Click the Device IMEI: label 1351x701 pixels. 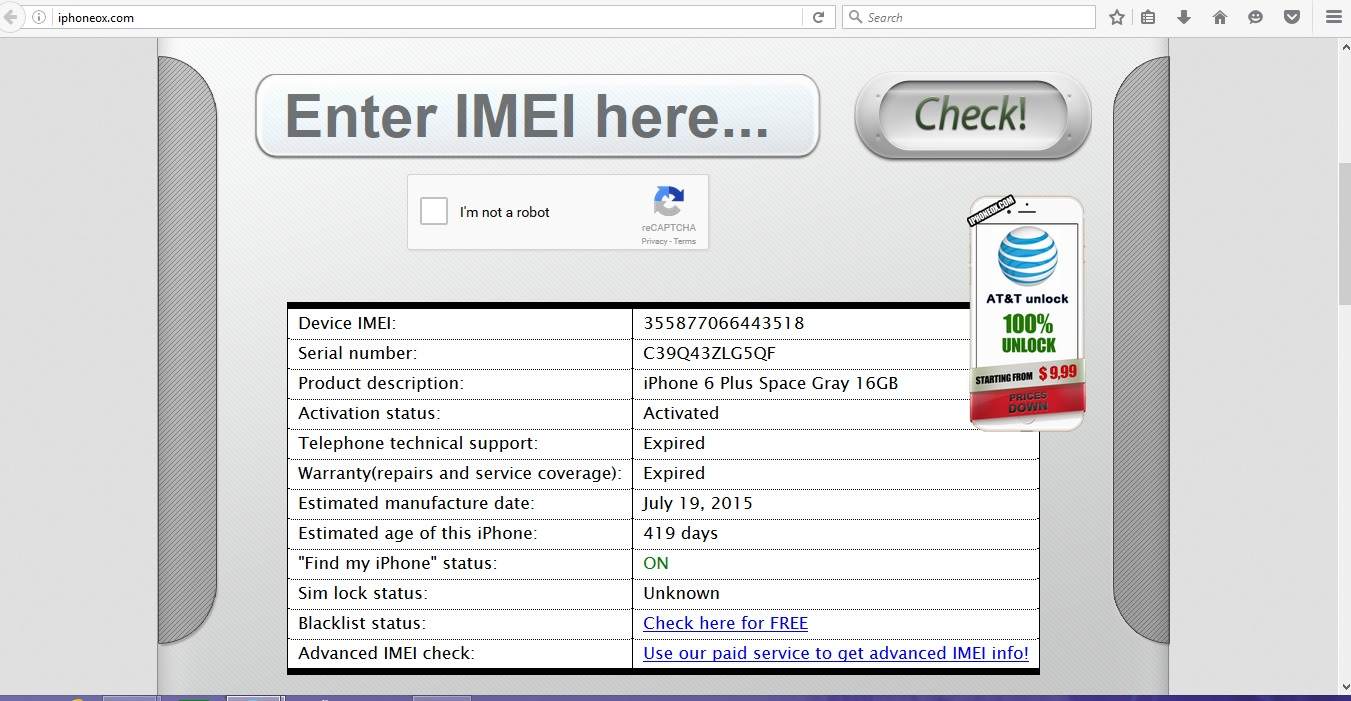(x=347, y=323)
